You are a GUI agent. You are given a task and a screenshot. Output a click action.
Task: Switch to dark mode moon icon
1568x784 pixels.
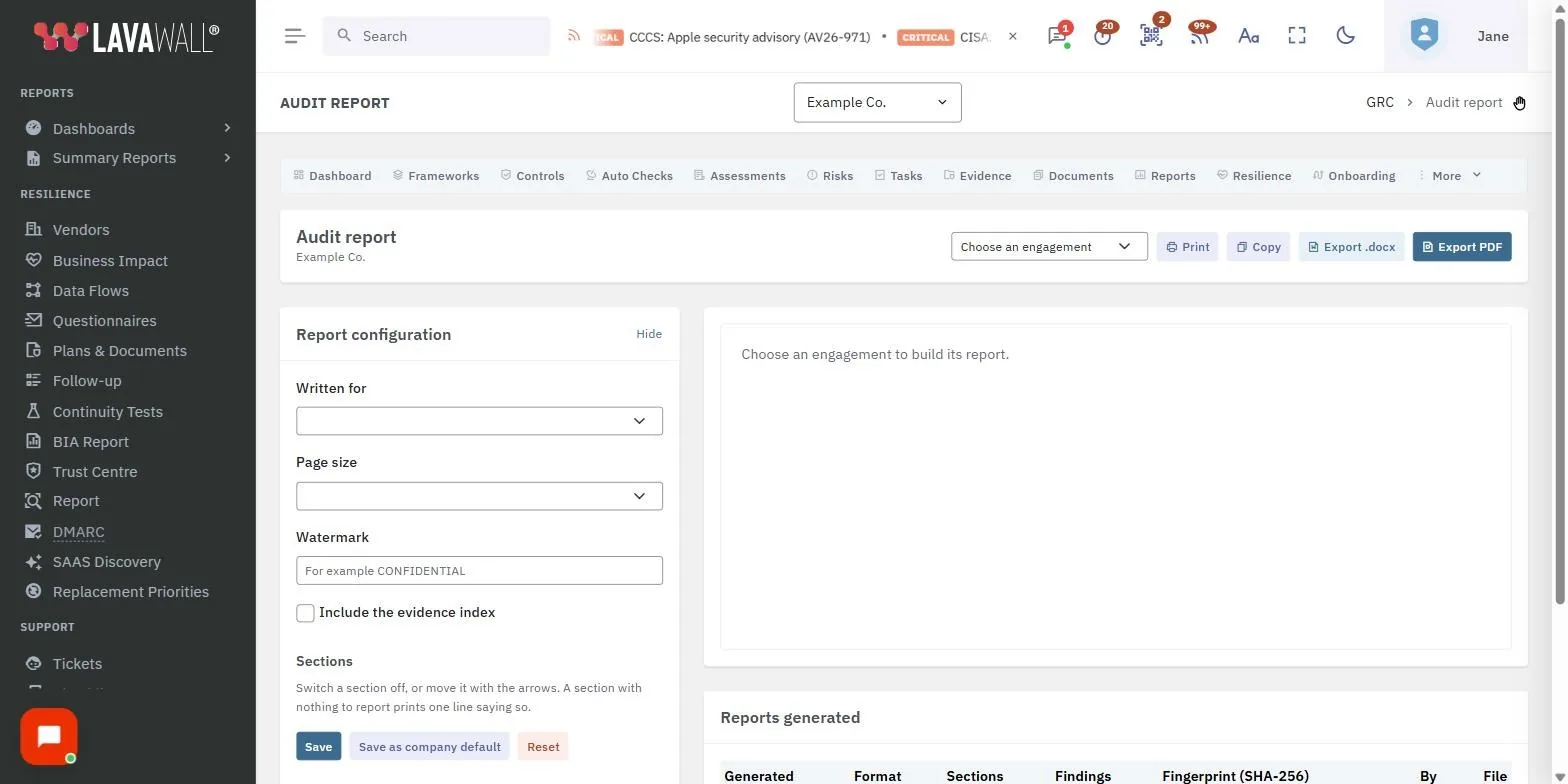pos(1346,36)
